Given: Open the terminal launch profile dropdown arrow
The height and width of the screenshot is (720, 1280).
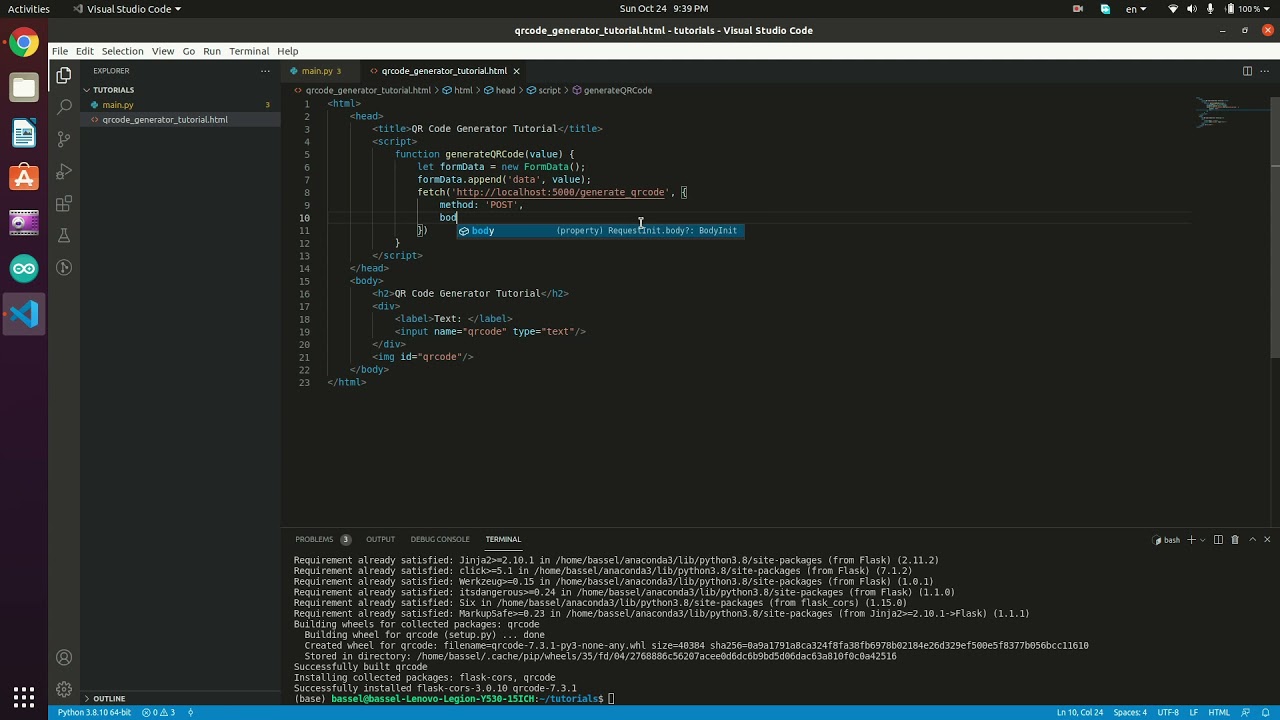Looking at the screenshot, I should click(1202, 539).
